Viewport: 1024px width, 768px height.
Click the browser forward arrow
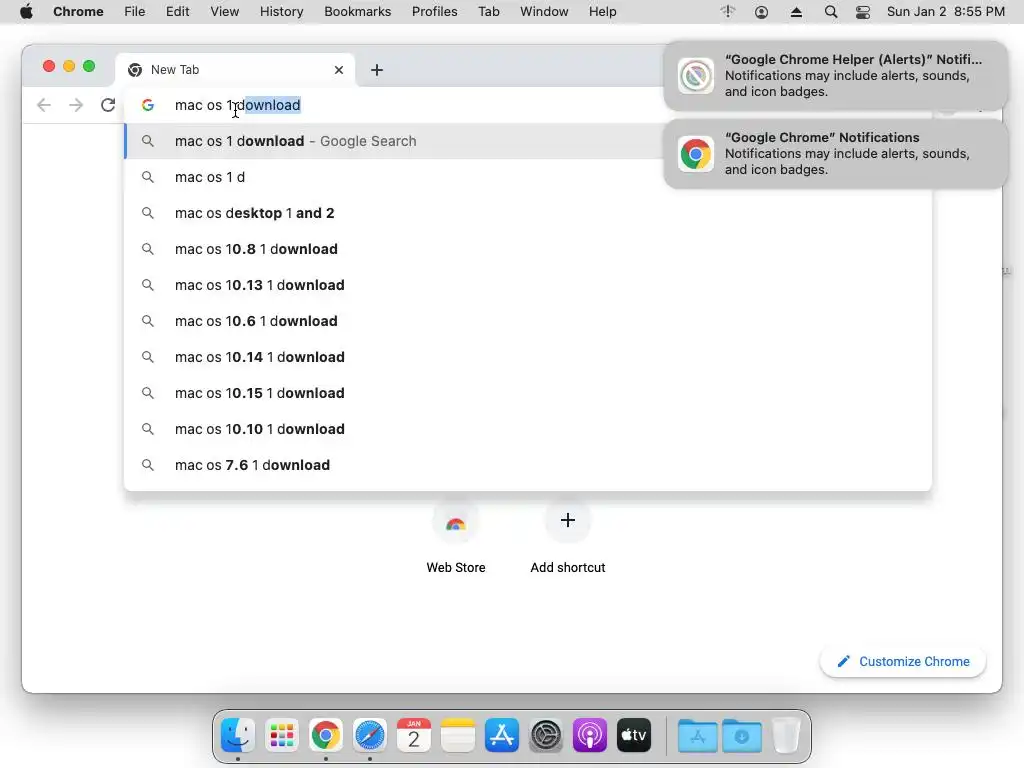coord(76,105)
